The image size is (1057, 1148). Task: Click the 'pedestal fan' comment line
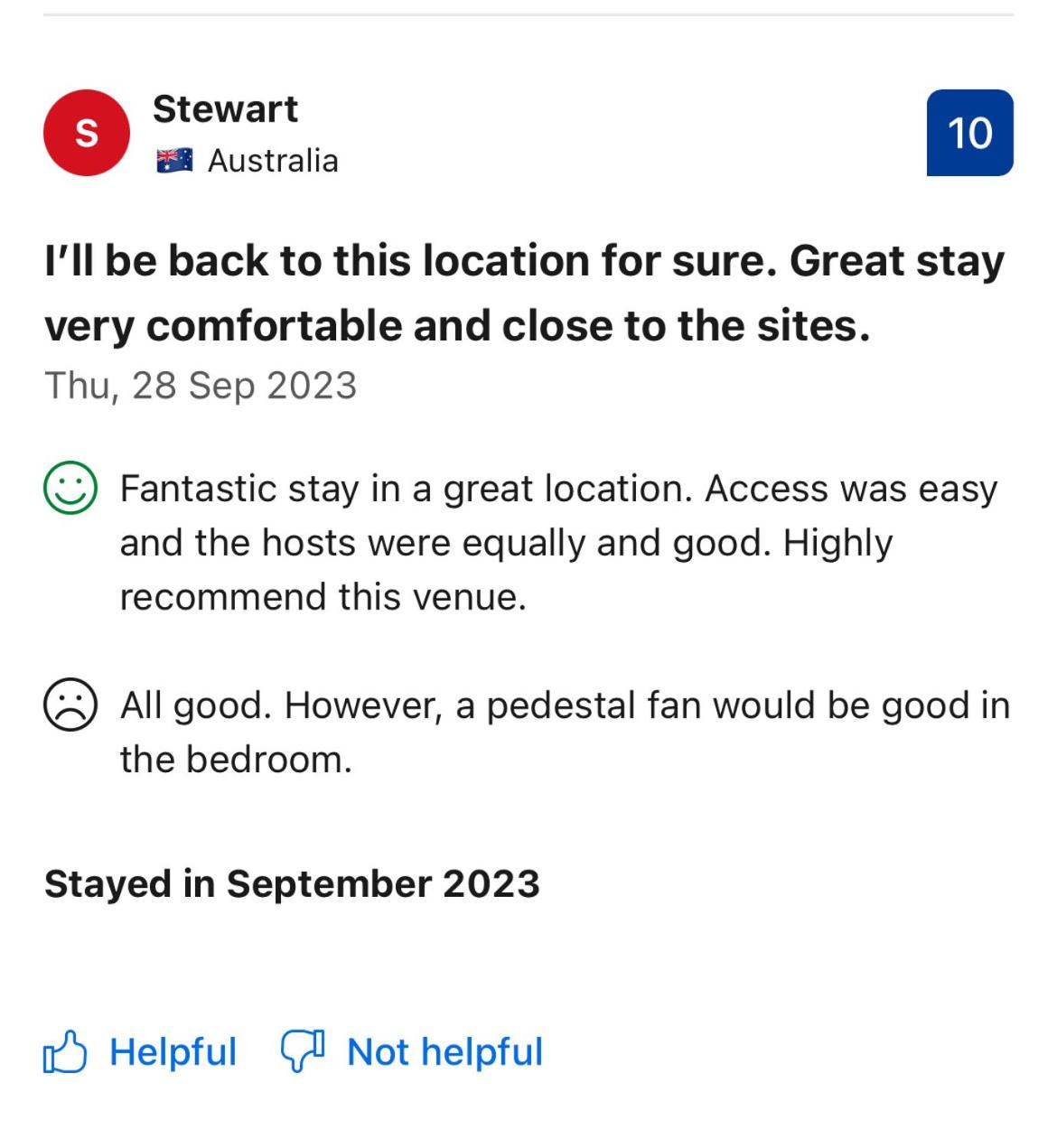[565, 705]
